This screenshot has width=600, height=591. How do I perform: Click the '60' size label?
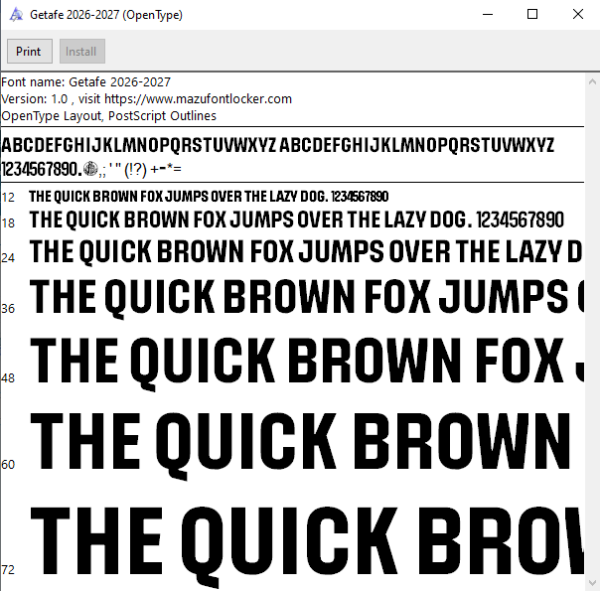click(8, 465)
